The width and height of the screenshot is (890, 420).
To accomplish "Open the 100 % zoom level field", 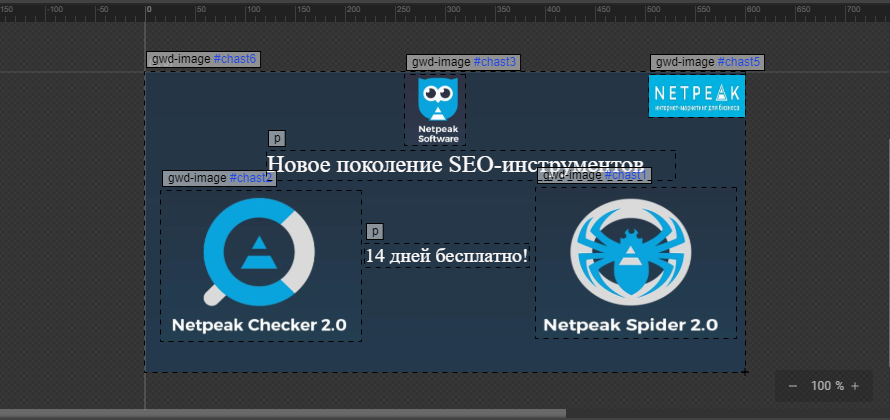I will pyautogui.click(x=827, y=386).
